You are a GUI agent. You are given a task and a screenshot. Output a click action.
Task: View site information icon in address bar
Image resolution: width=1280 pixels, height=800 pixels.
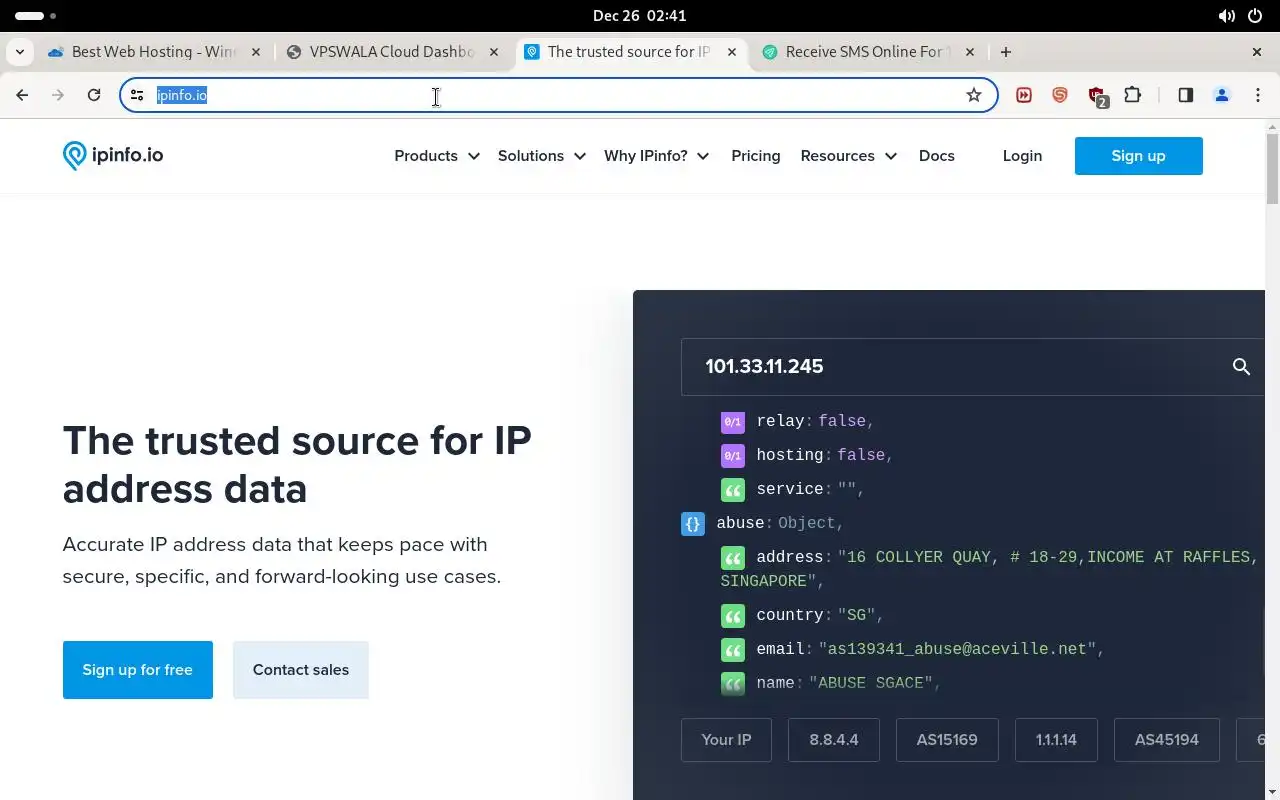click(137, 95)
